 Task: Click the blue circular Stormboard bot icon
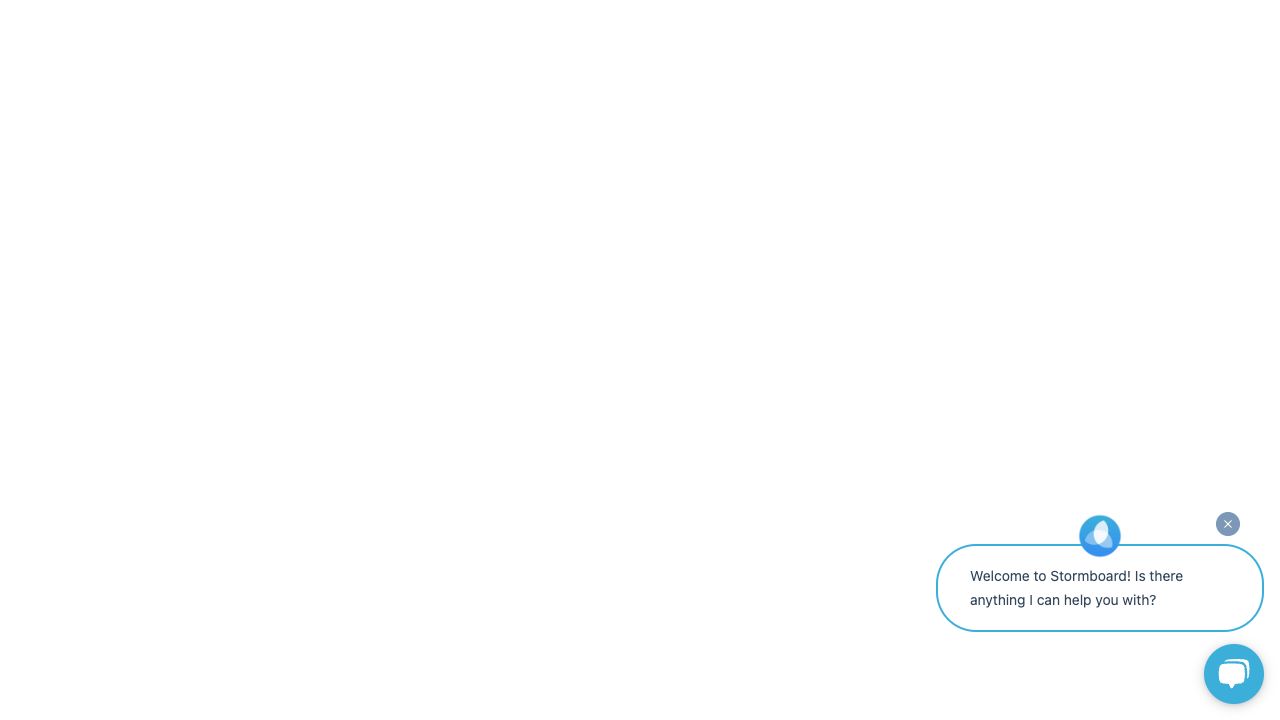coord(1099,536)
